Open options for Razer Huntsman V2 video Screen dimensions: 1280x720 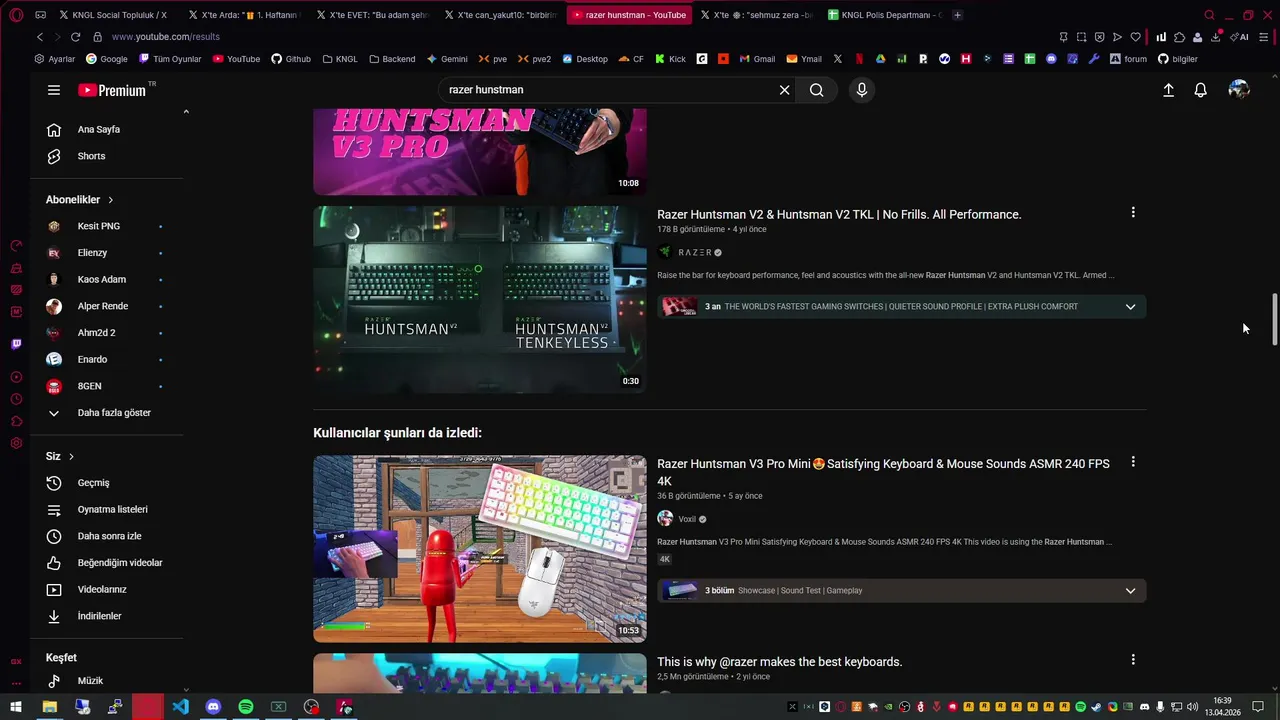point(1133,213)
